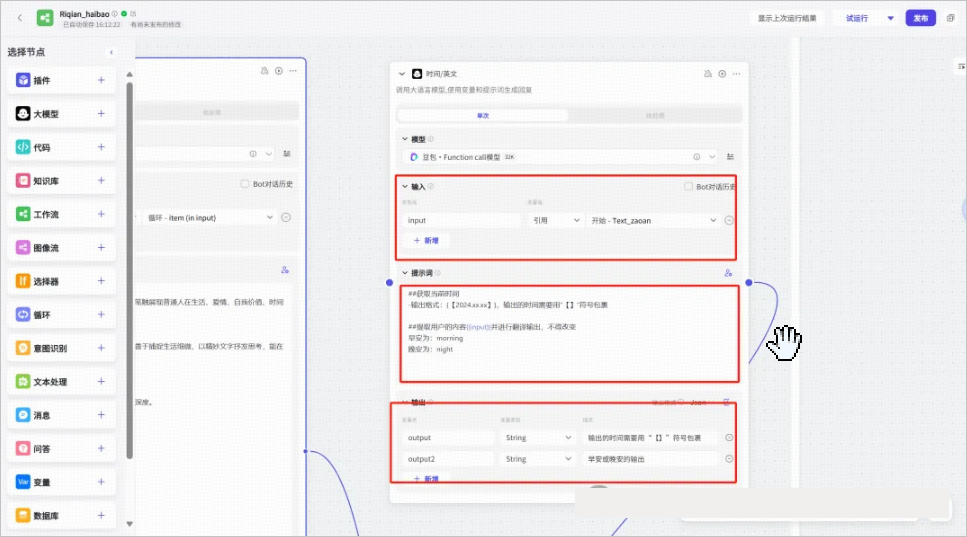Click the debug icon on 时间/英文 node

click(707, 73)
